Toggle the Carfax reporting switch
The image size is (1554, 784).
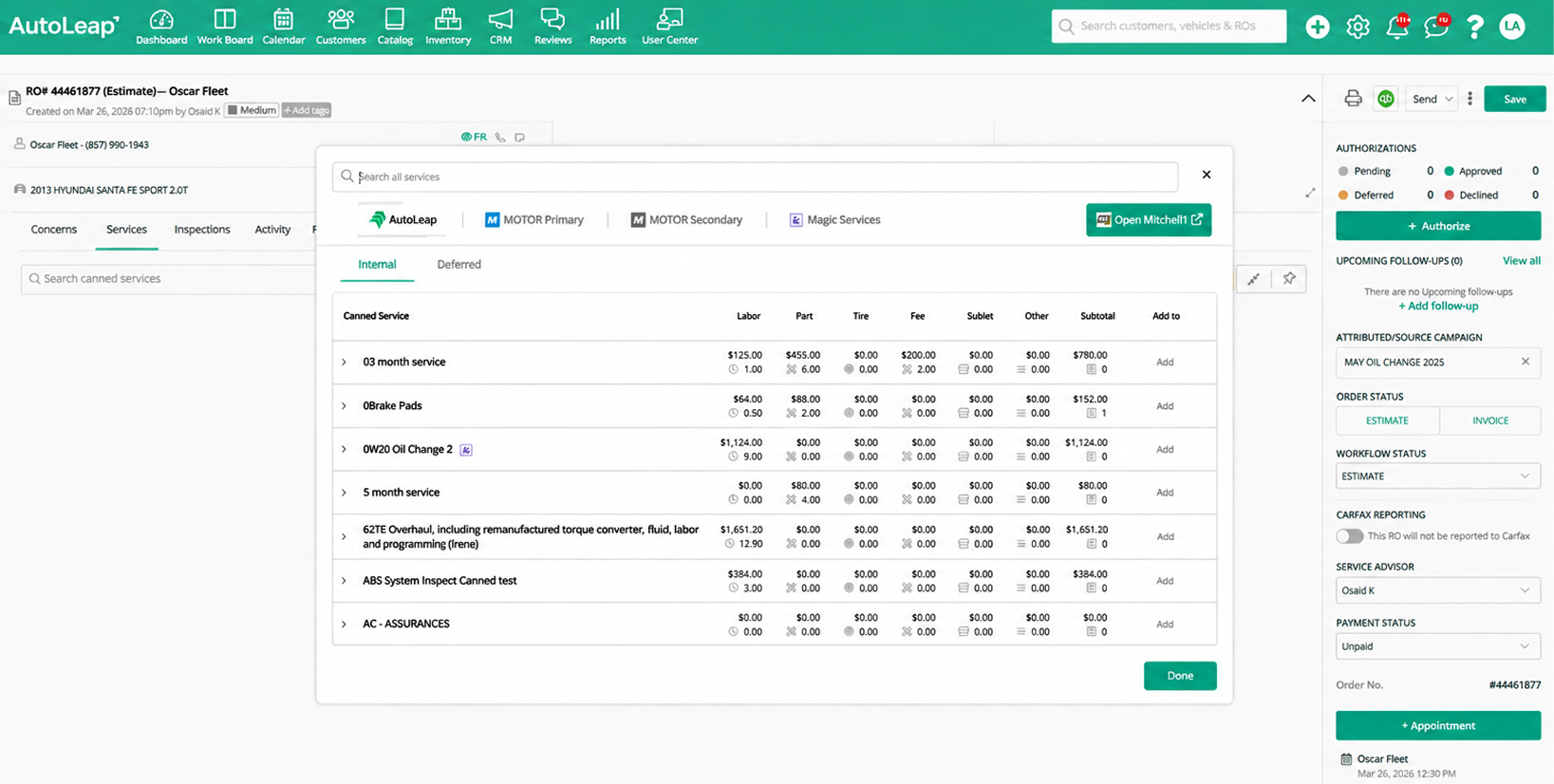(1349, 536)
